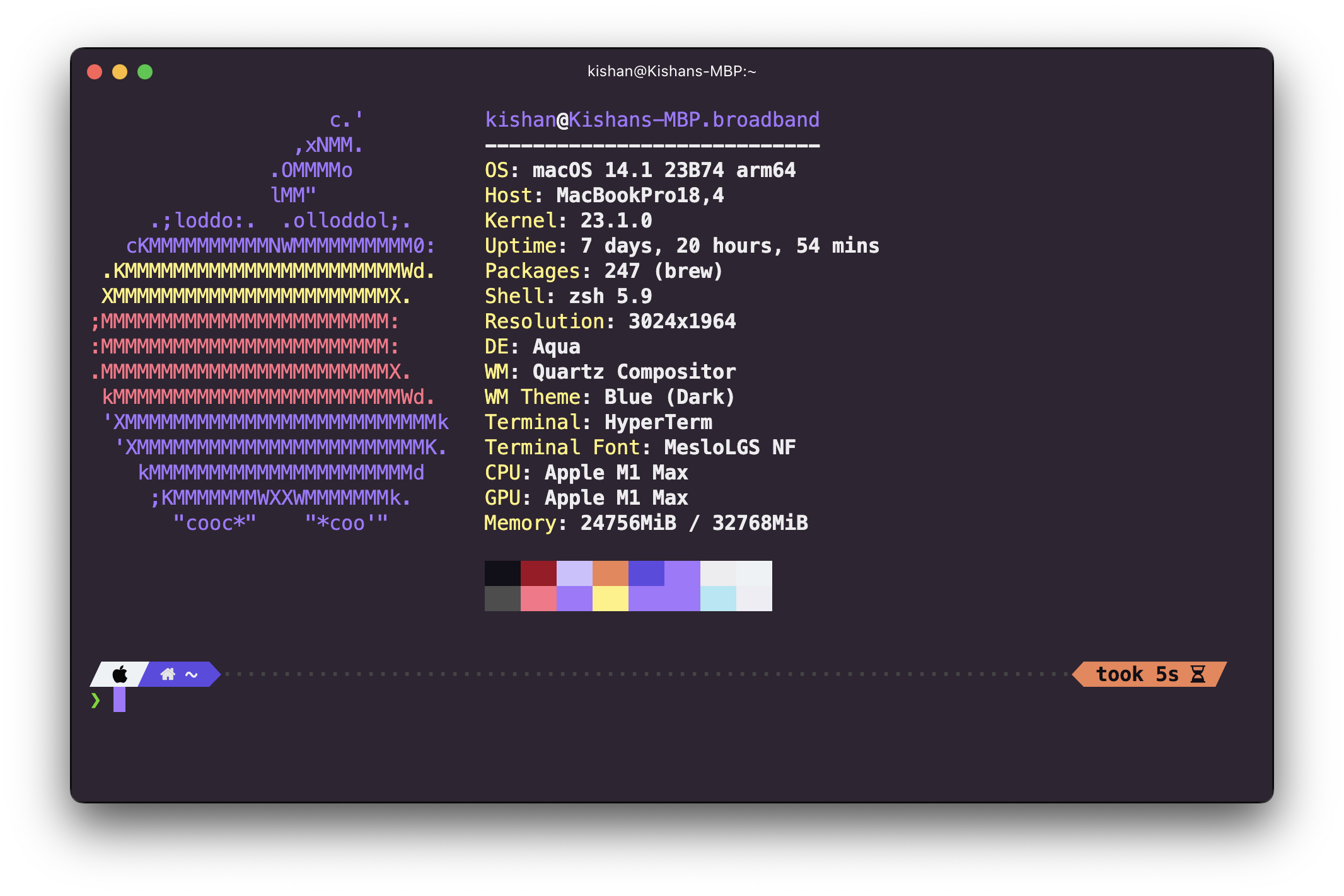1344x896 pixels.
Task: Click the pink color swatch in palette
Action: [538, 599]
